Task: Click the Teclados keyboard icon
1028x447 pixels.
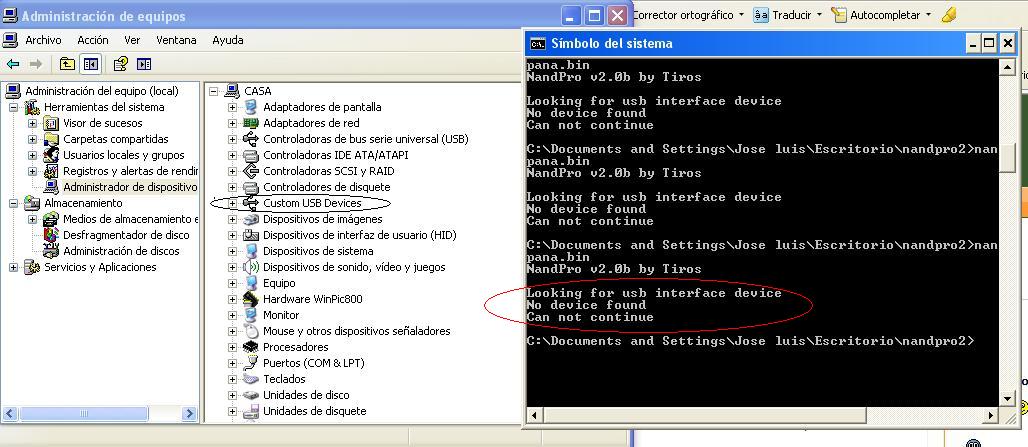Action: pos(250,379)
